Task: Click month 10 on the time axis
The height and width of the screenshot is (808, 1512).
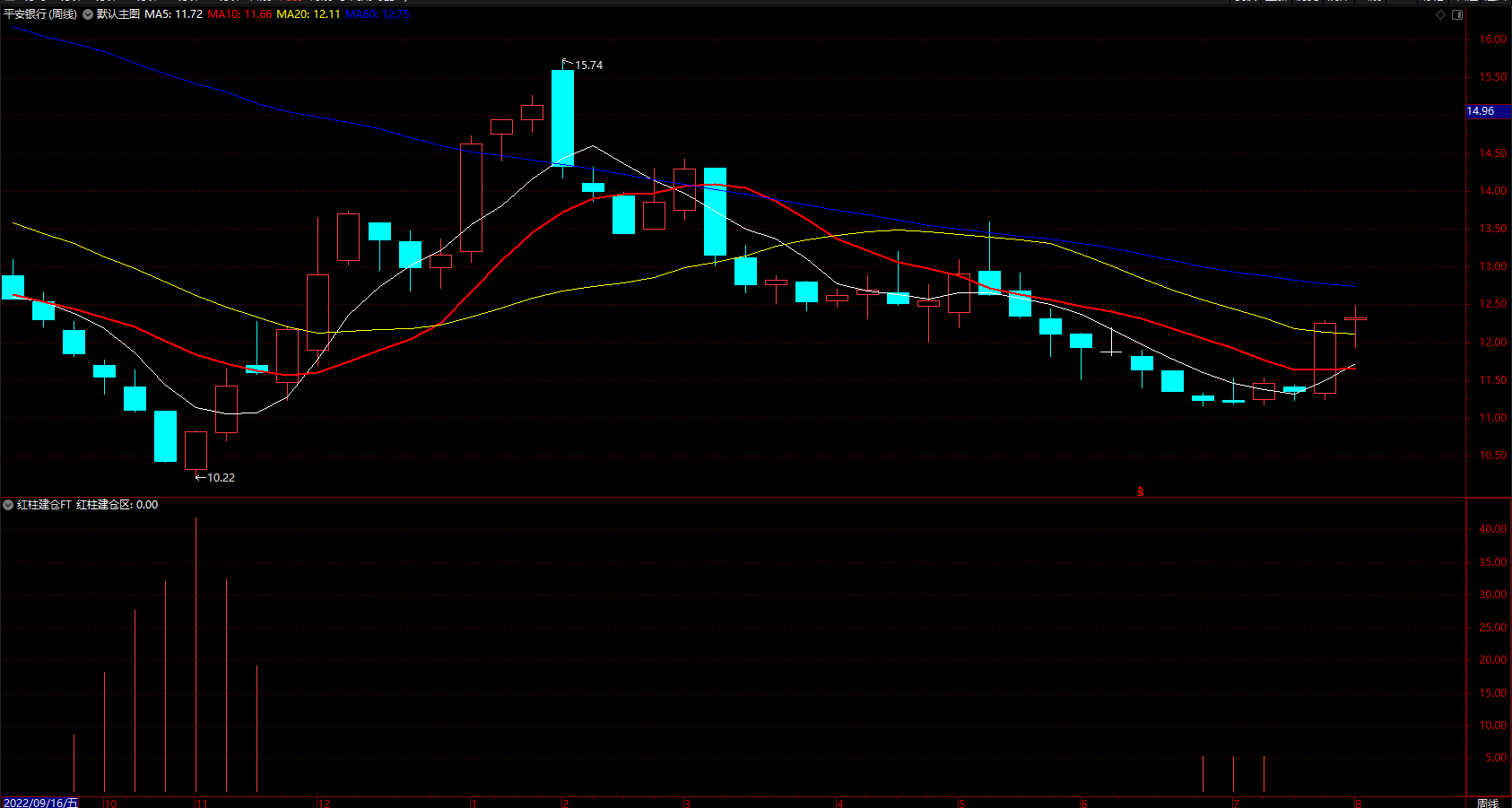Action: point(110,804)
